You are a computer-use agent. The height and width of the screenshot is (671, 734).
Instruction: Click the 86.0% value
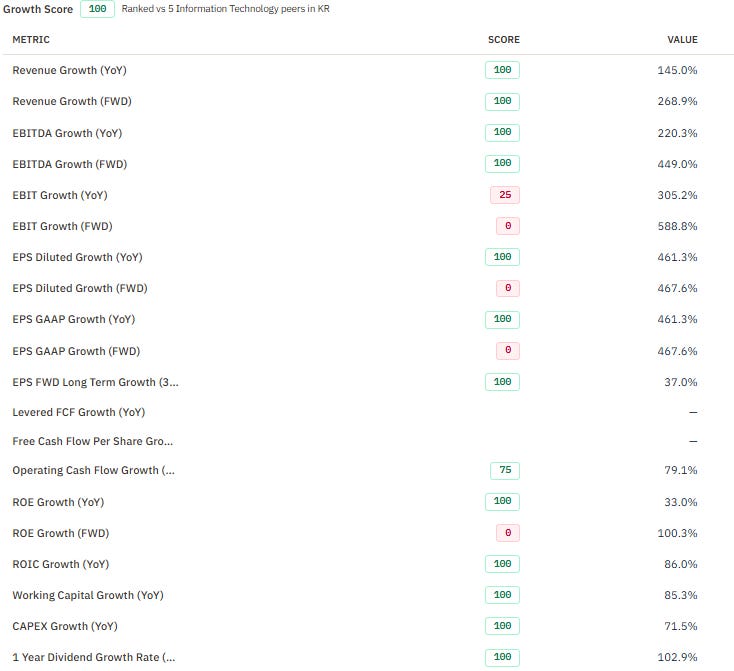pos(681,564)
